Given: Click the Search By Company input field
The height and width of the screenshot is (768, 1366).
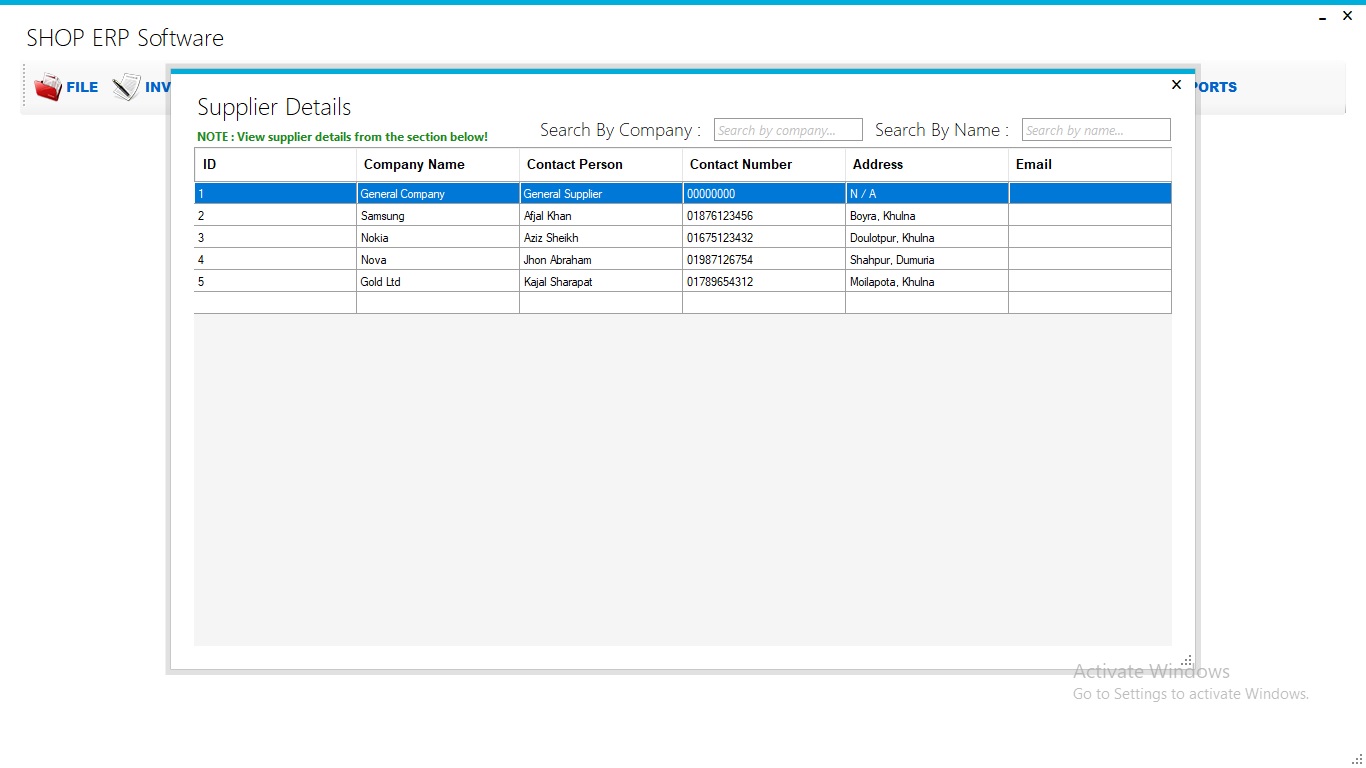Looking at the screenshot, I should 787,129.
